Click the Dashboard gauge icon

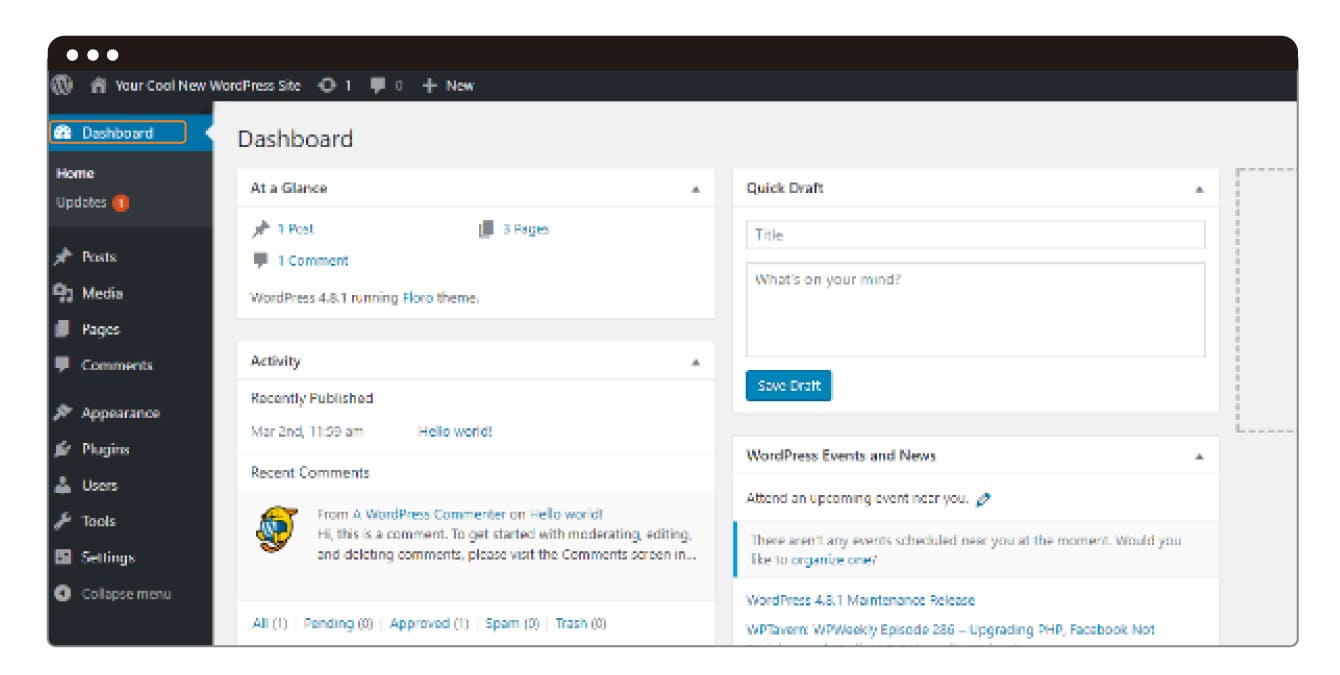62,133
